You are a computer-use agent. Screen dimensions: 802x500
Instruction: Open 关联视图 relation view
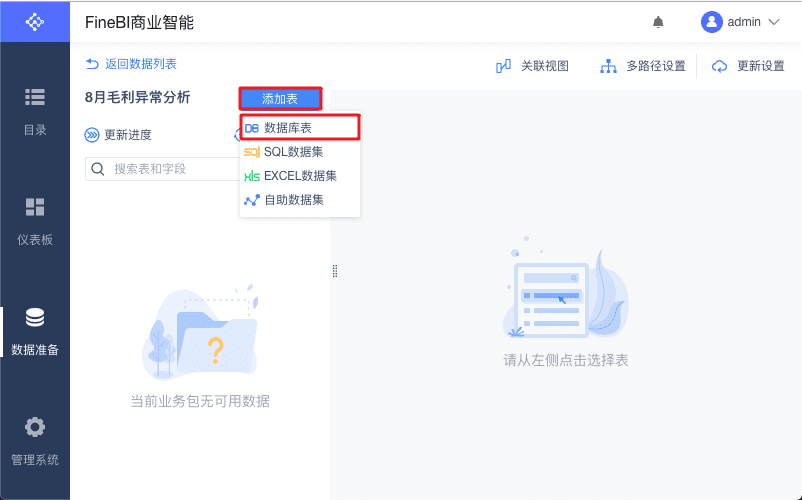coord(532,66)
